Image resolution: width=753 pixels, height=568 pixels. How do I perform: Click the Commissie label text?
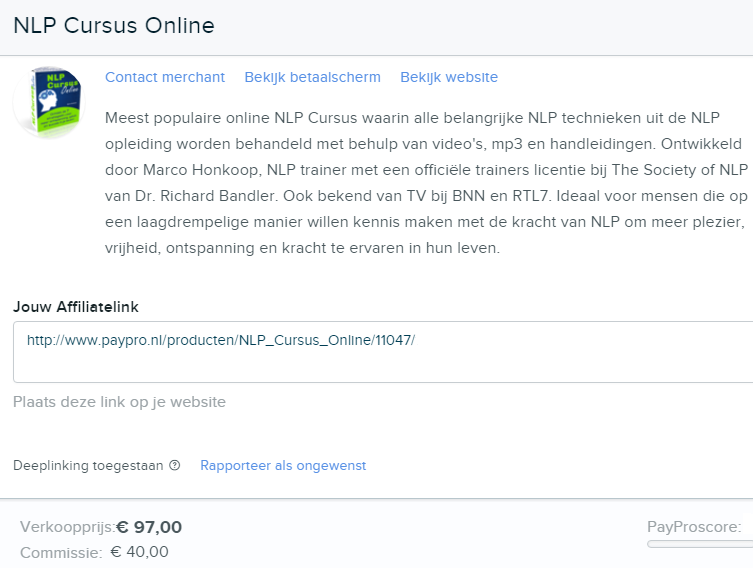point(61,553)
